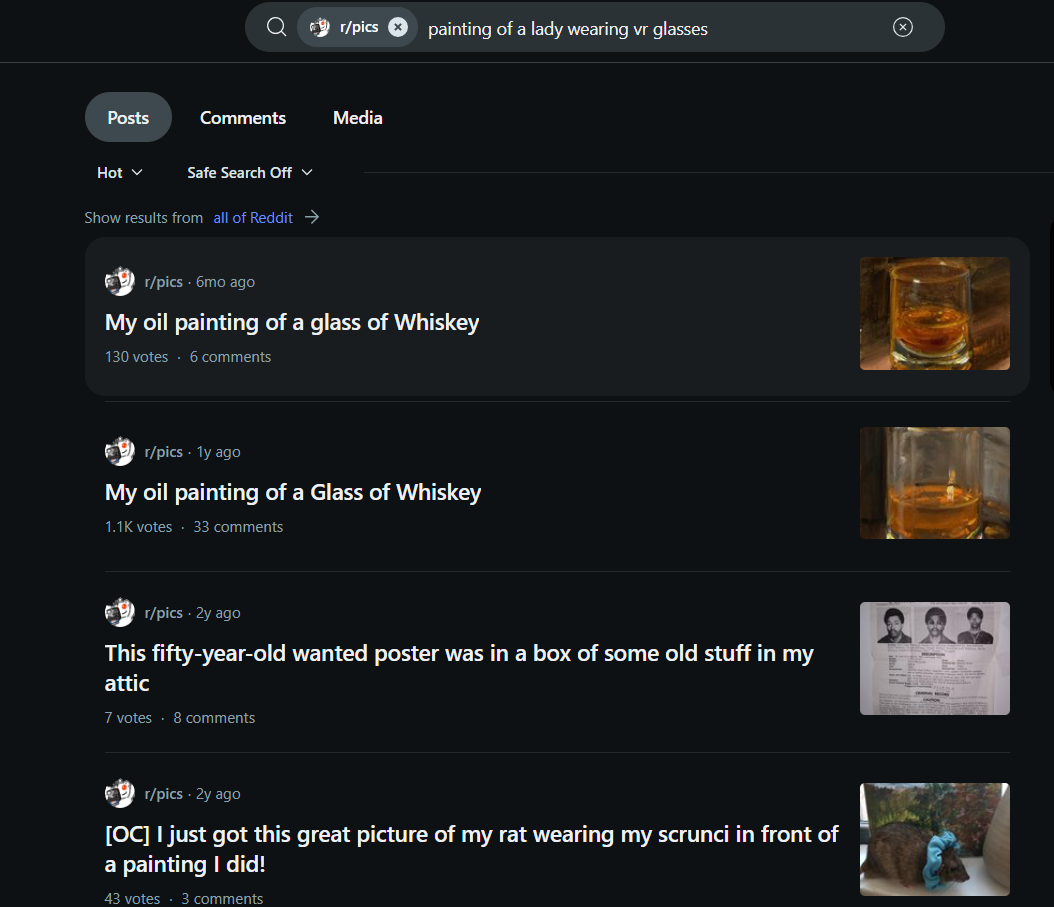
Task: Switch to the Media tab
Action: tap(358, 118)
